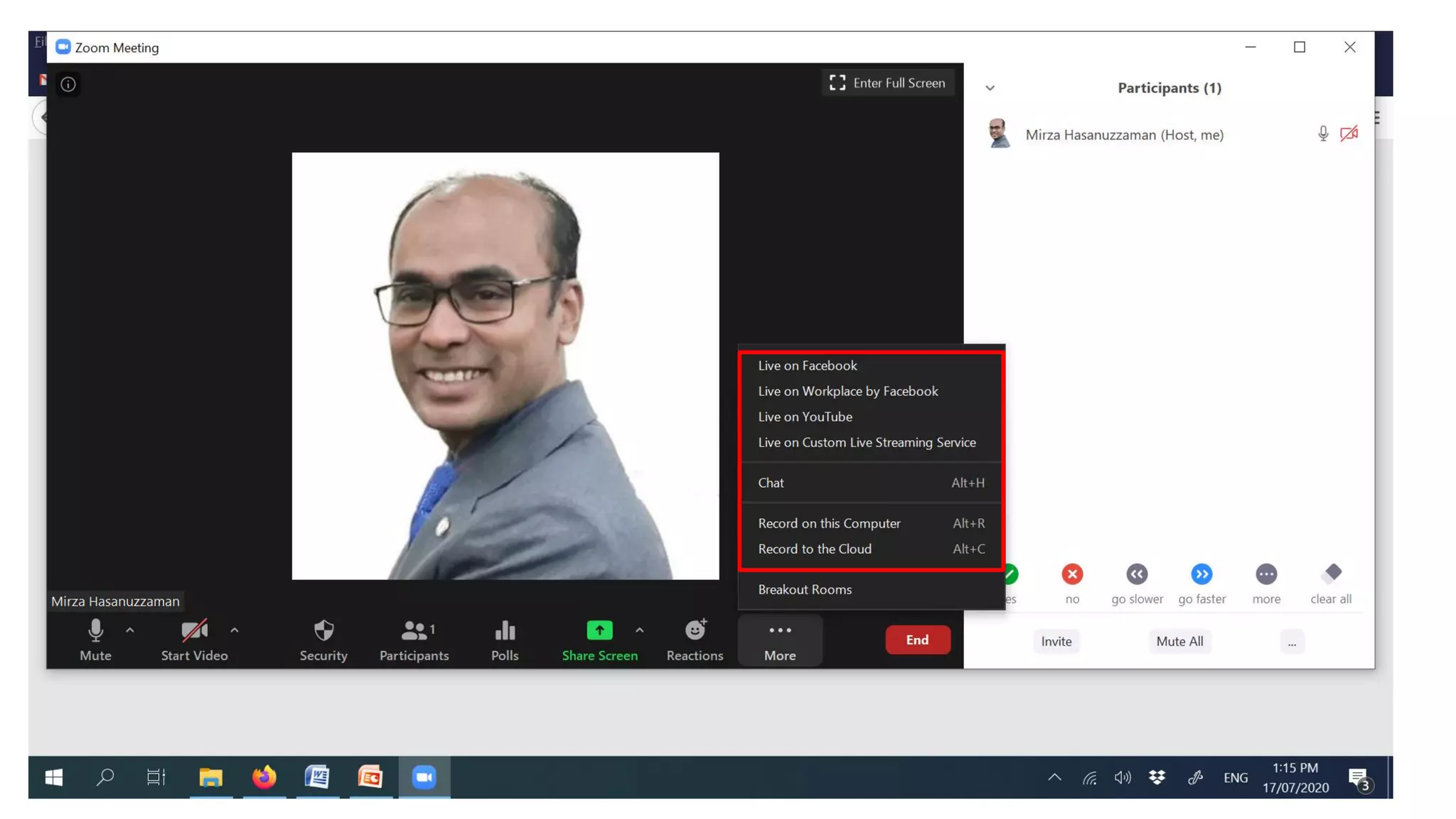Open the Polls bar chart icon
1456x819 pixels.
(505, 631)
